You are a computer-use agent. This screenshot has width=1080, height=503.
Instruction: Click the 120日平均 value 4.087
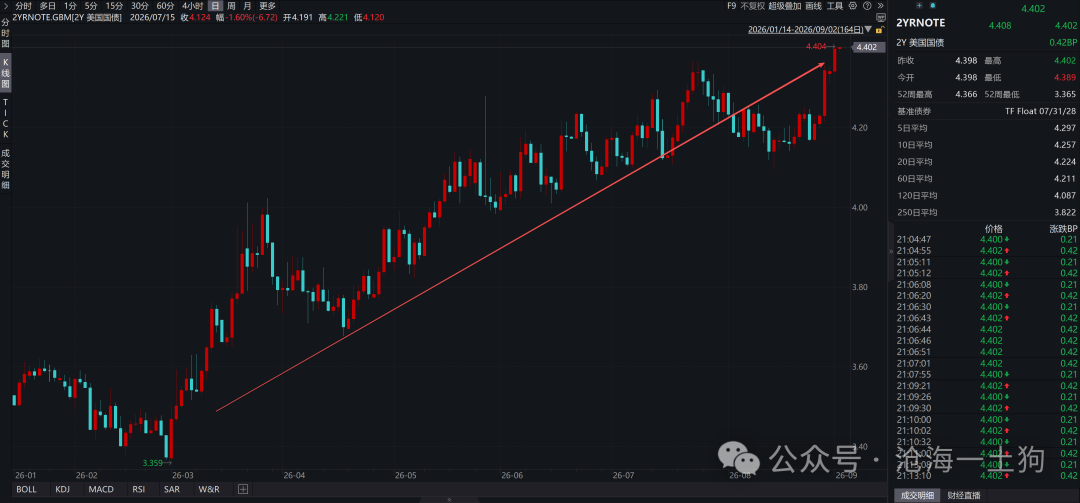[x=1065, y=196]
